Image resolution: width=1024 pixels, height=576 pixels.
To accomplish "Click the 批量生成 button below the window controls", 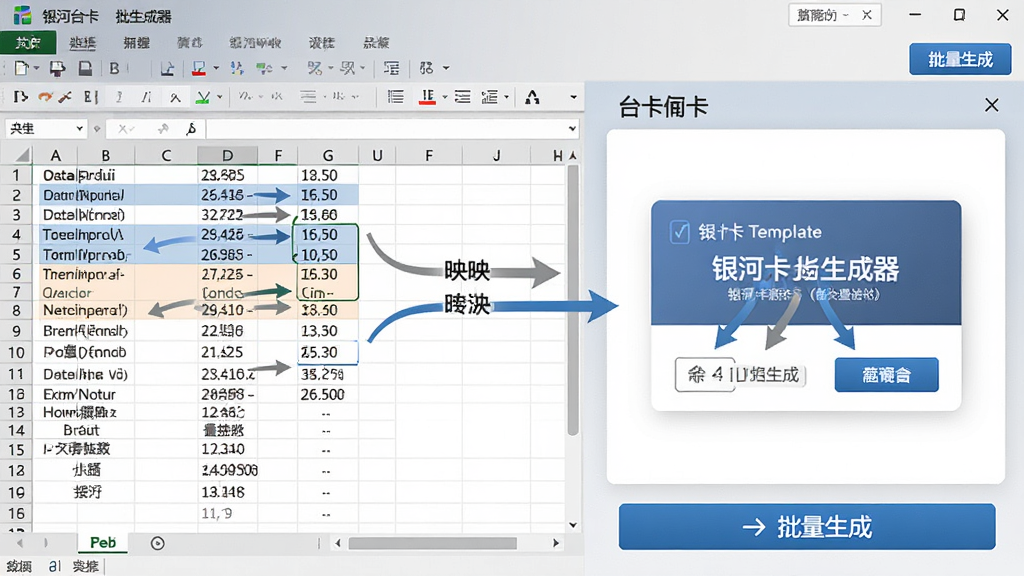I will [960, 59].
